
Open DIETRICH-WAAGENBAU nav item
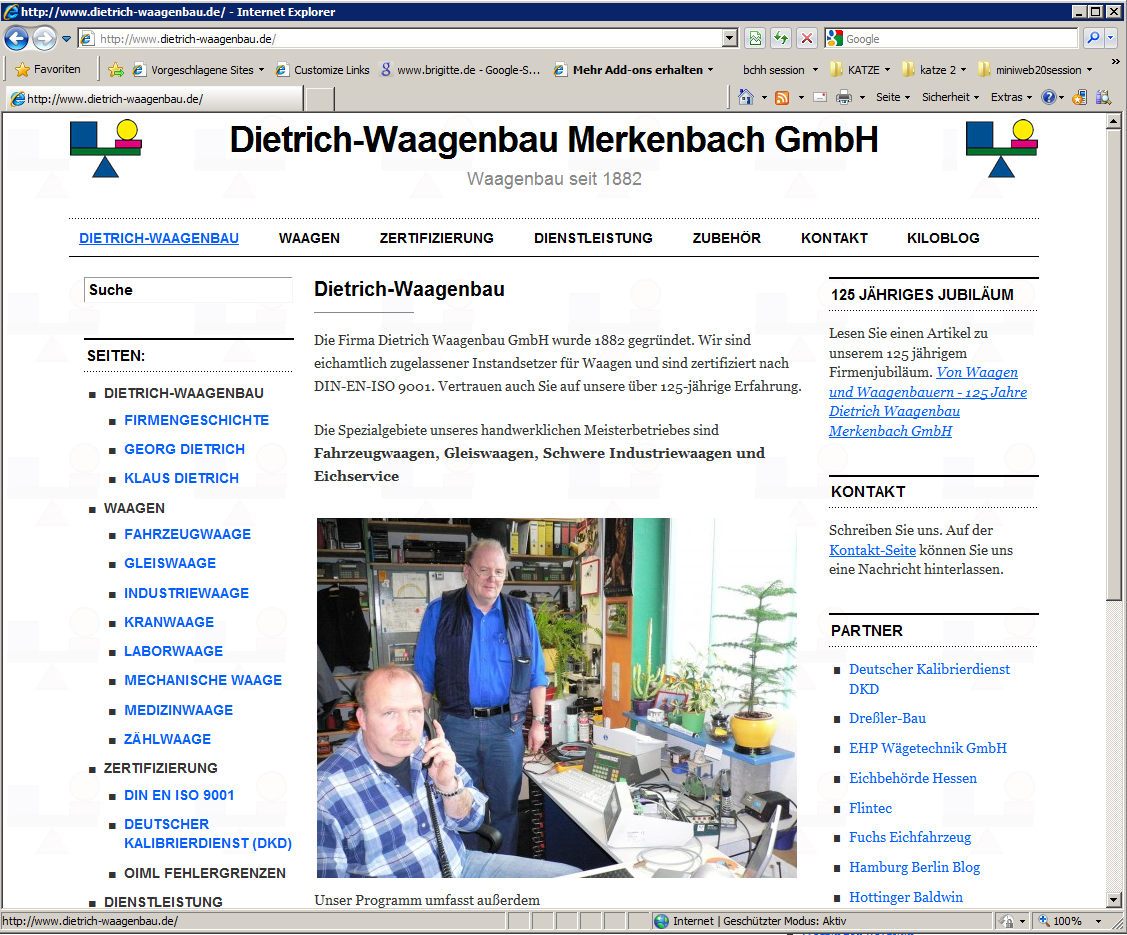click(x=159, y=238)
